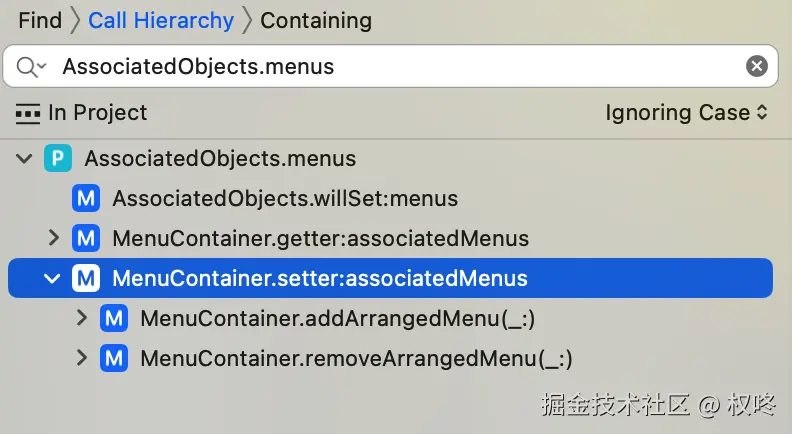Click the magnifying glass search options icon
This screenshot has width=792, height=434.
point(31,67)
